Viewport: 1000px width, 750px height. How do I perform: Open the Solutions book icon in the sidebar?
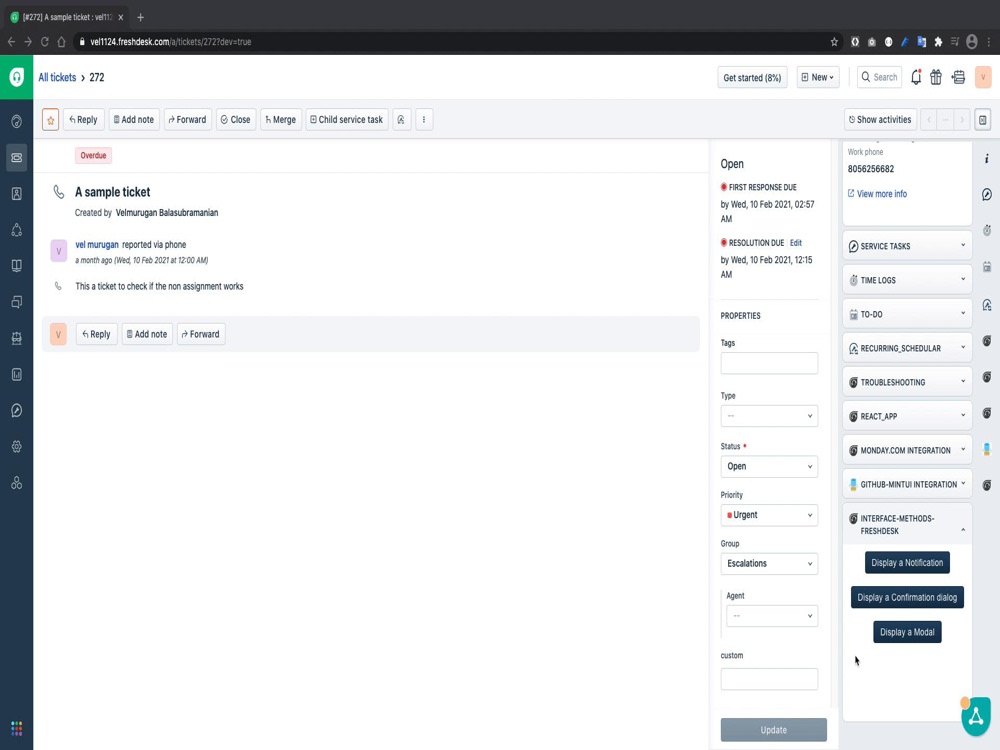click(x=17, y=266)
